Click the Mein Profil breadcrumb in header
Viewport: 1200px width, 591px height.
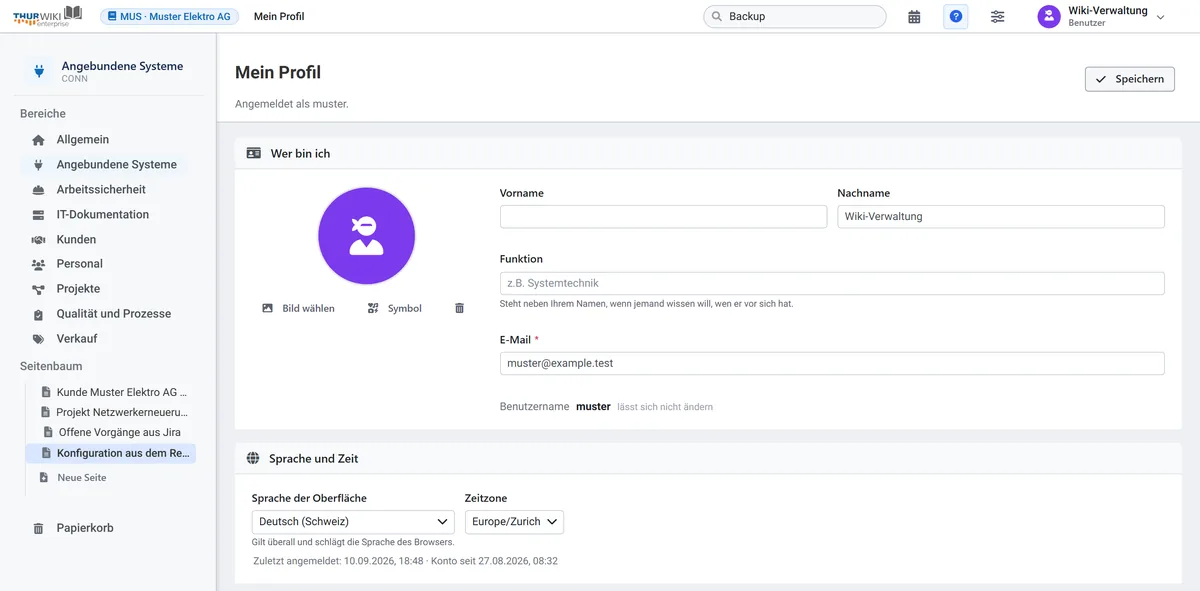279,17
